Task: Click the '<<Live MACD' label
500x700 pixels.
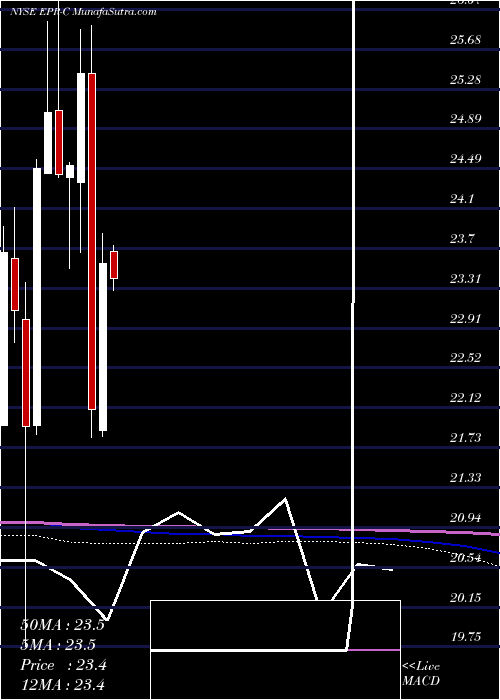Action: (x=421, y=674)
